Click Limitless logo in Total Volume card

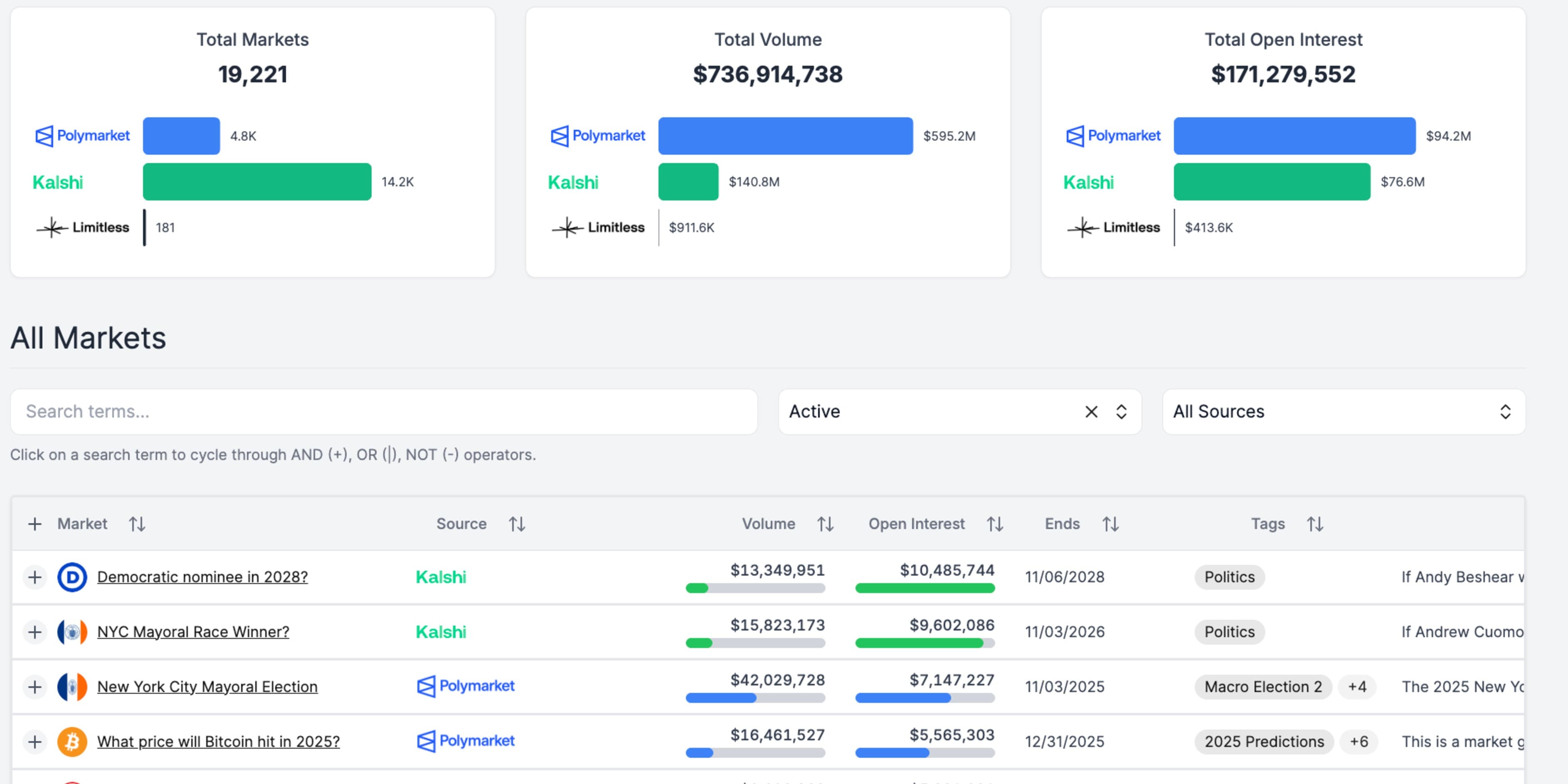[598, 227]
